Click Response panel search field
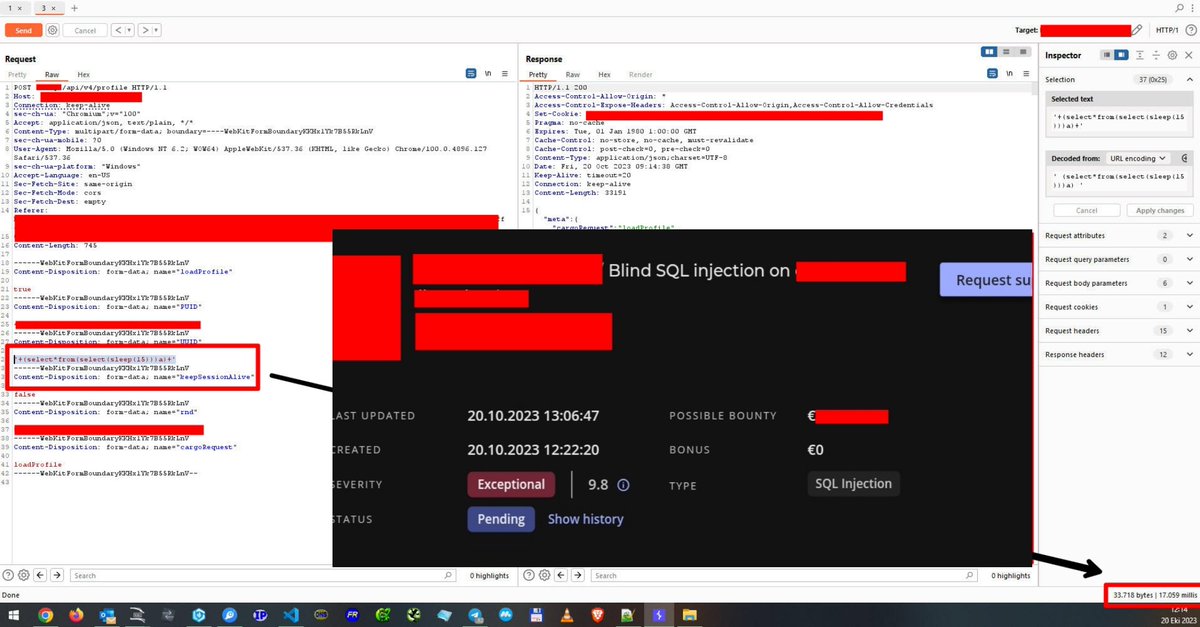The width and height of the screenshot is (1200, 627). [785, 576]
